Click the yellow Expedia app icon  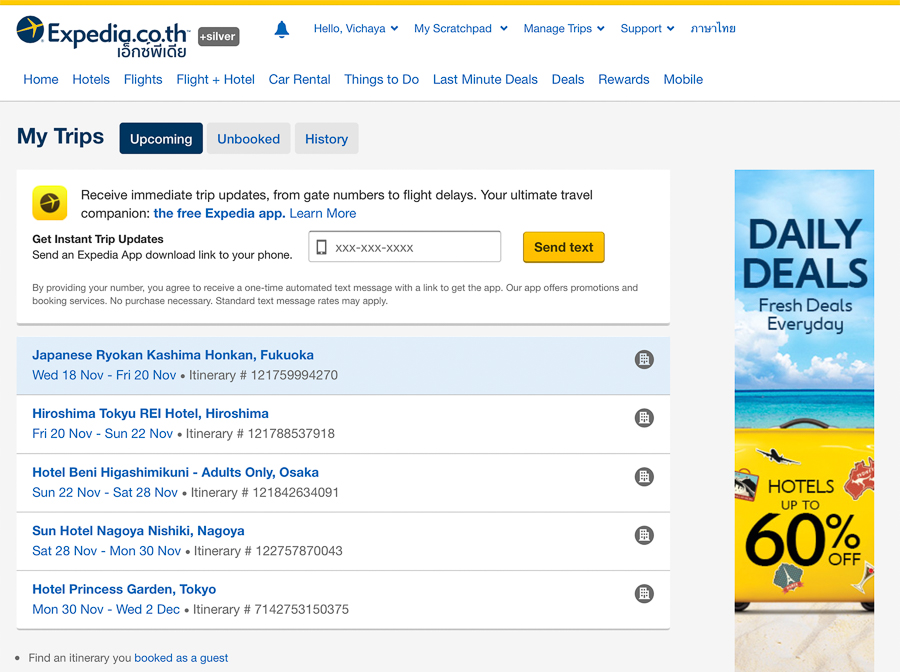point(50,203)
